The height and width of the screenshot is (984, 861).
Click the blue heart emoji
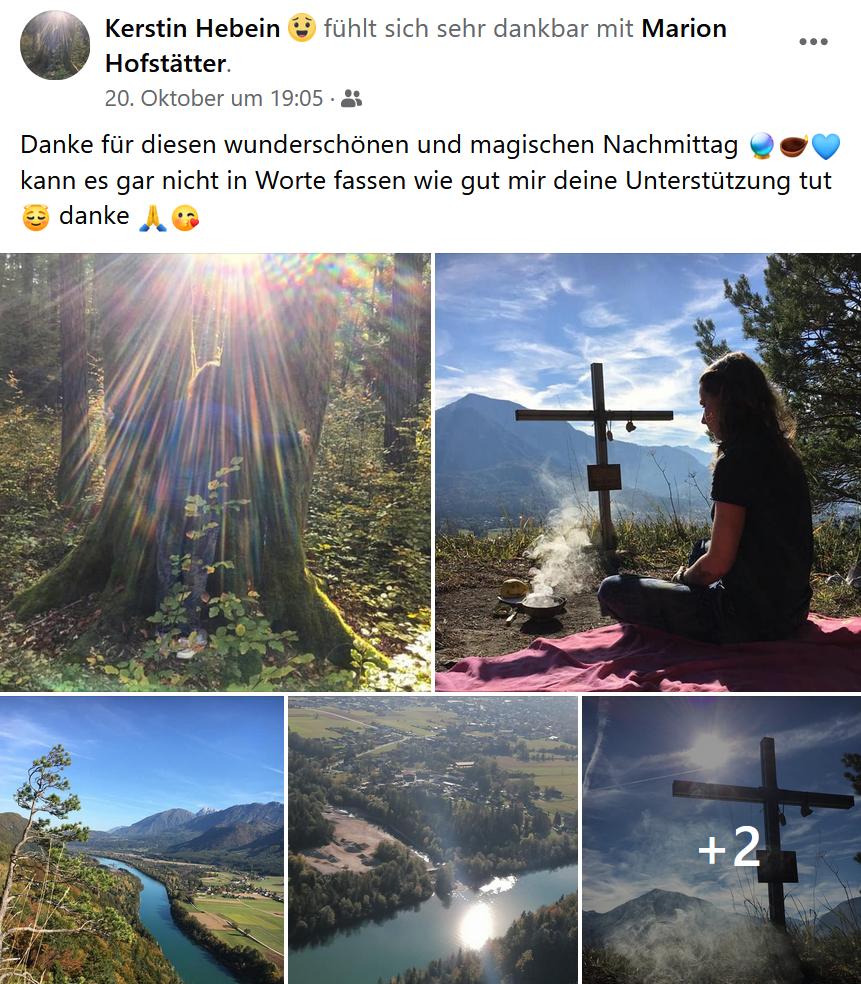(825, 146)
